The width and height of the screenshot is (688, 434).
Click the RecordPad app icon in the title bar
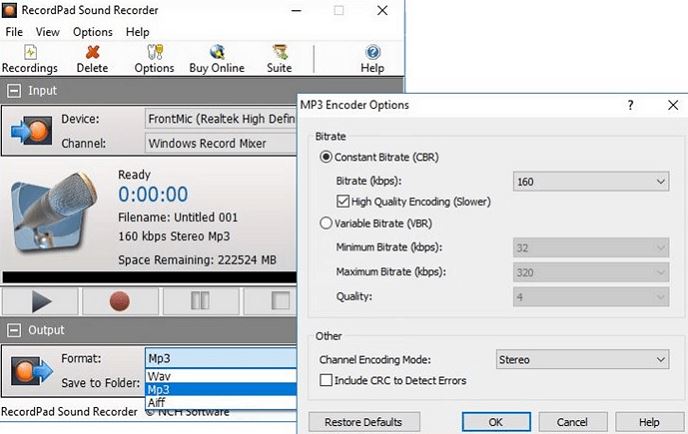(x=9, y=10)
